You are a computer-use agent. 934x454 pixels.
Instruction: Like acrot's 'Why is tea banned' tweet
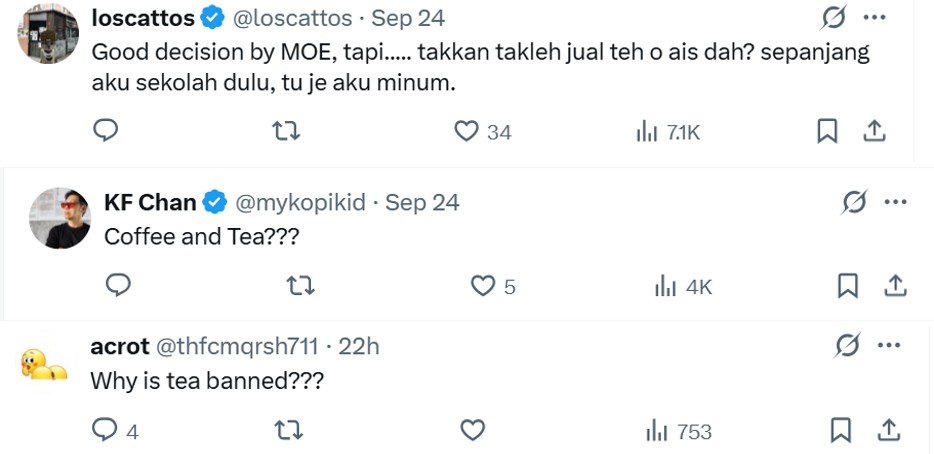472,431
